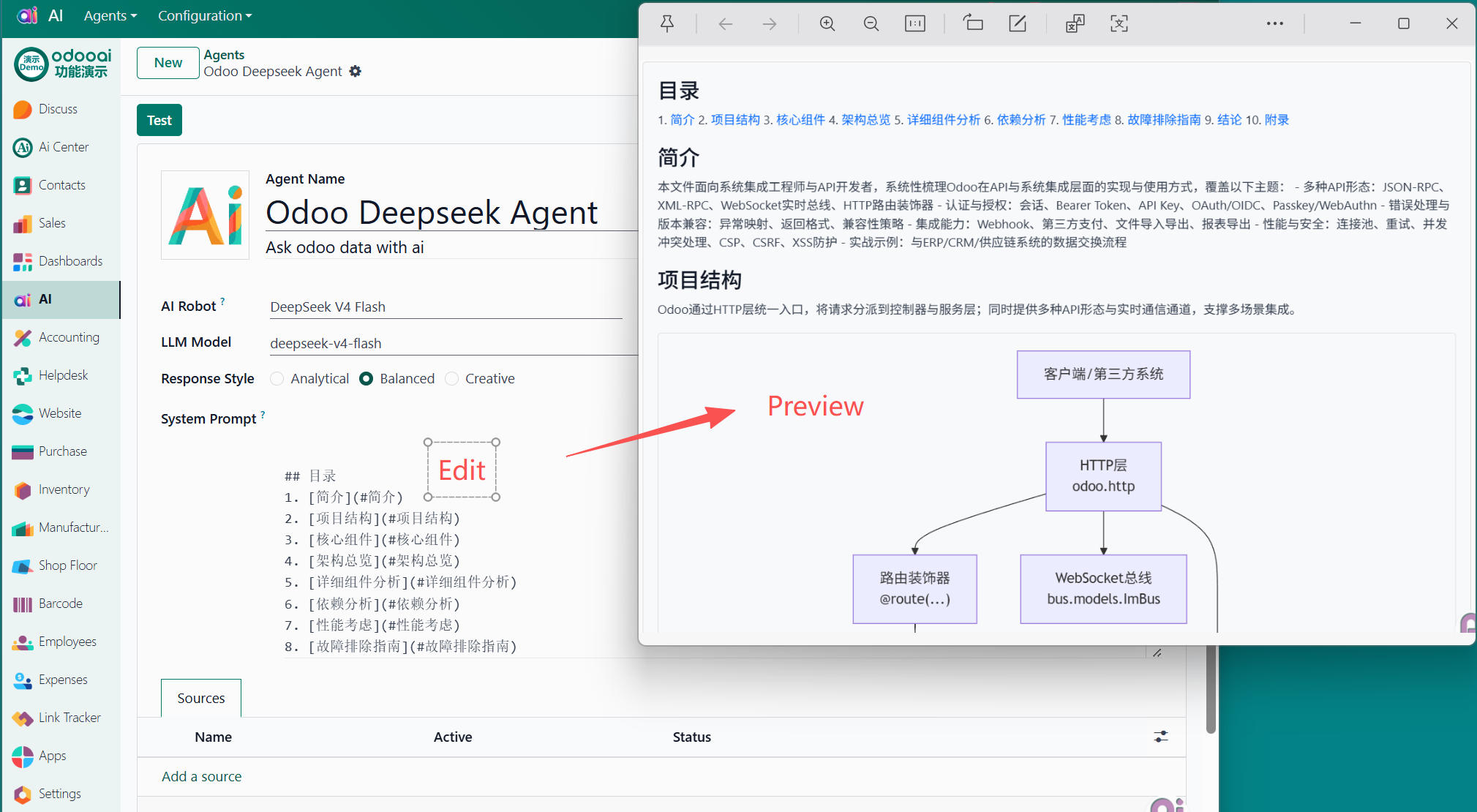This screenshot has width=1477, height=812.
Task: Open the Manufacturing app
Action: [x=61, y=527]
